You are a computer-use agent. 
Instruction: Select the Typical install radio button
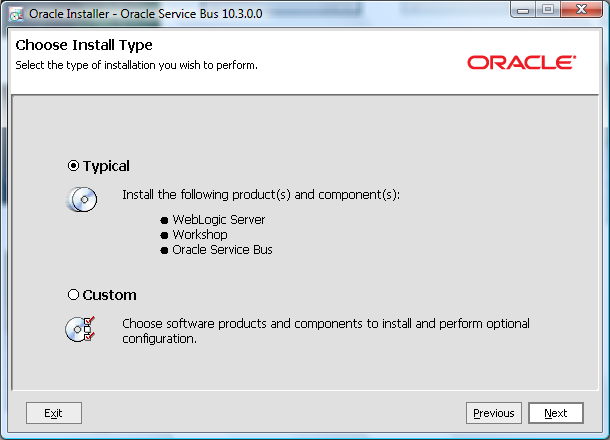(x=73, y=166)
